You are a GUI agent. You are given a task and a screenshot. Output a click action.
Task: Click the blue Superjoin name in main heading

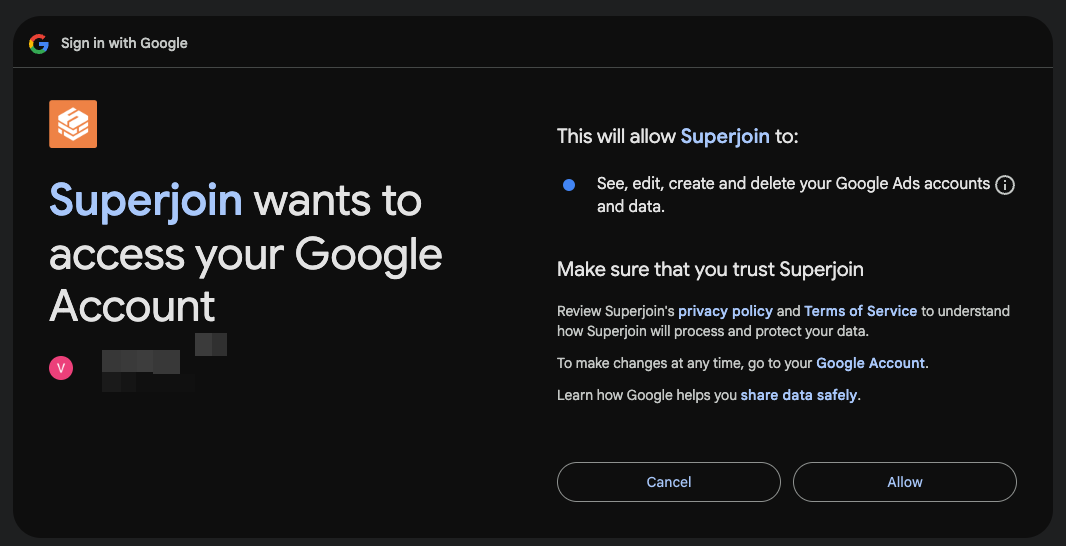pos(146,201)
